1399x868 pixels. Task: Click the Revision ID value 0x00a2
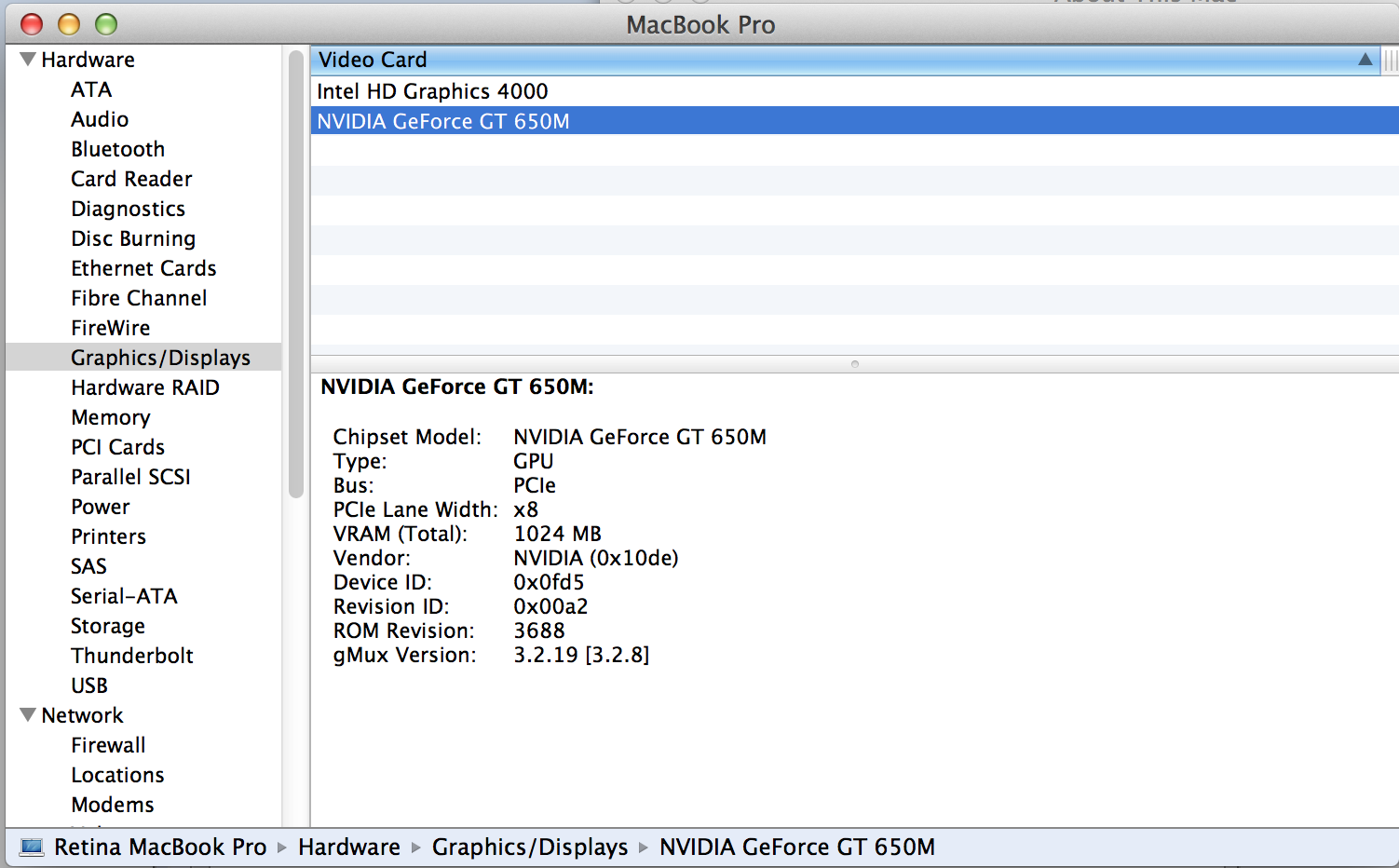click(x=550, y=606)
